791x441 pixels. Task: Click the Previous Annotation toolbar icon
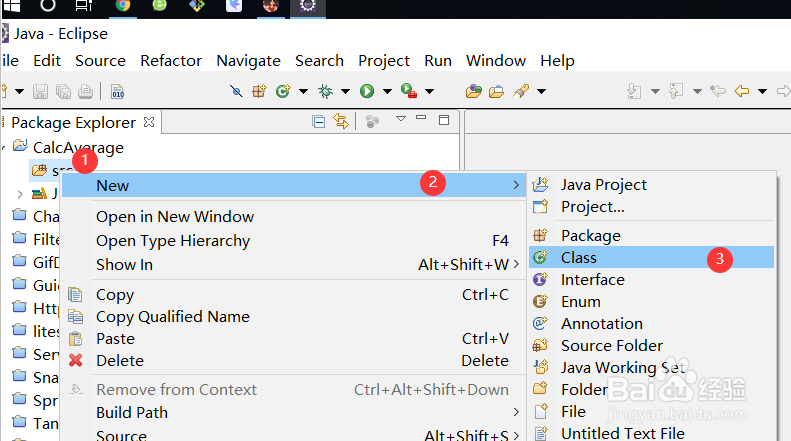click(676, 91)
